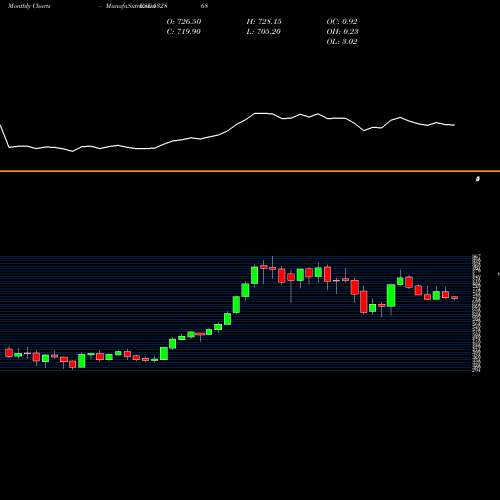Click the "OH: 0.23" reading

pos(342,32)
